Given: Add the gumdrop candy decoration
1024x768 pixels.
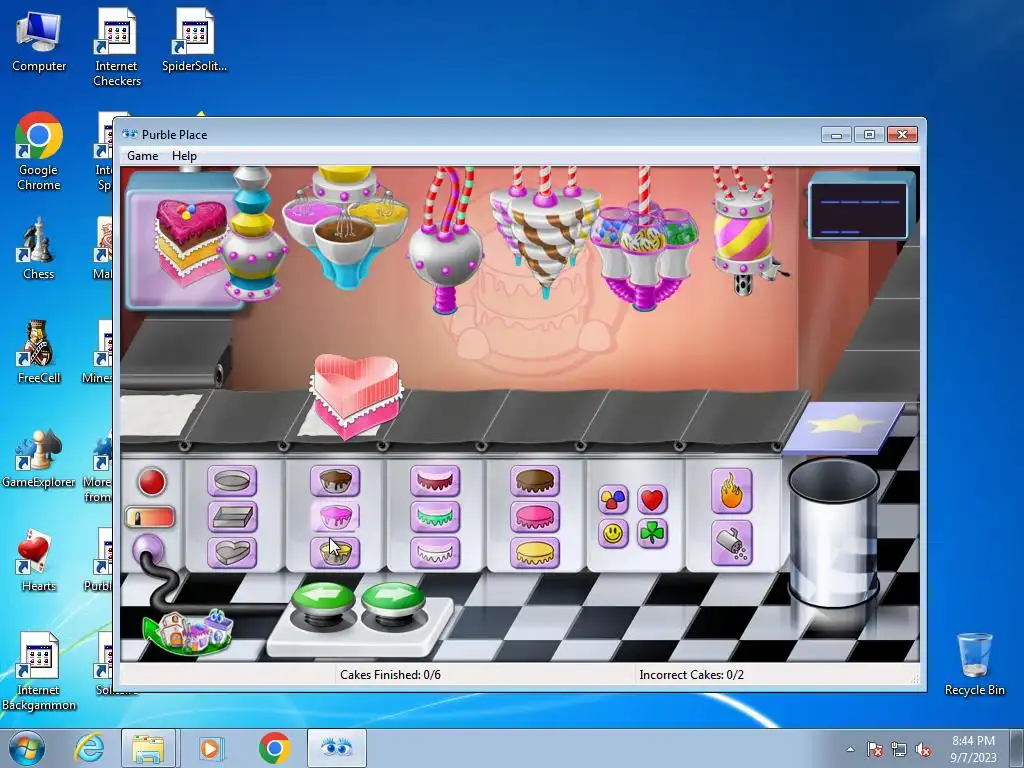Looking at the screenshot, I should 613,500.
